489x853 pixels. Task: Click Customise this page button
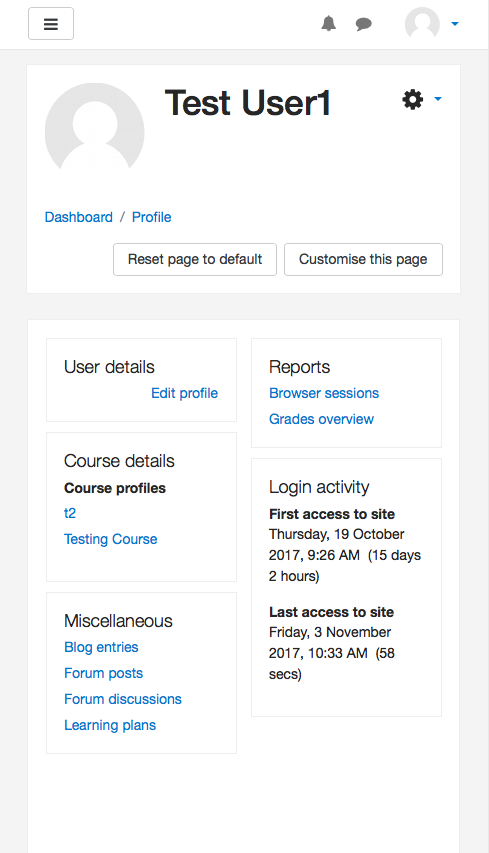coord(363,259)
